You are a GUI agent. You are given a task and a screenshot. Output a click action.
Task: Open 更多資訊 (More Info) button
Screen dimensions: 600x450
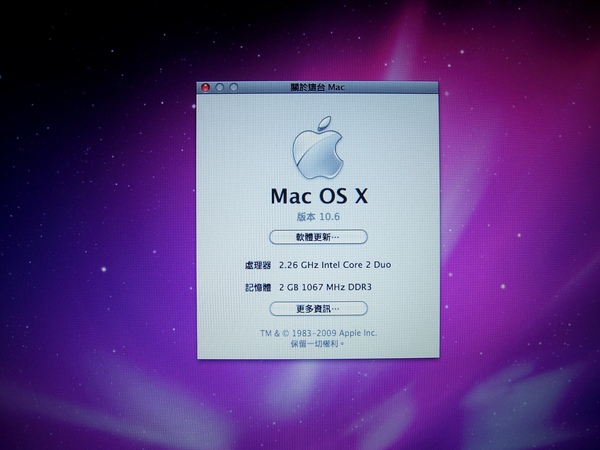pos(318,308)
